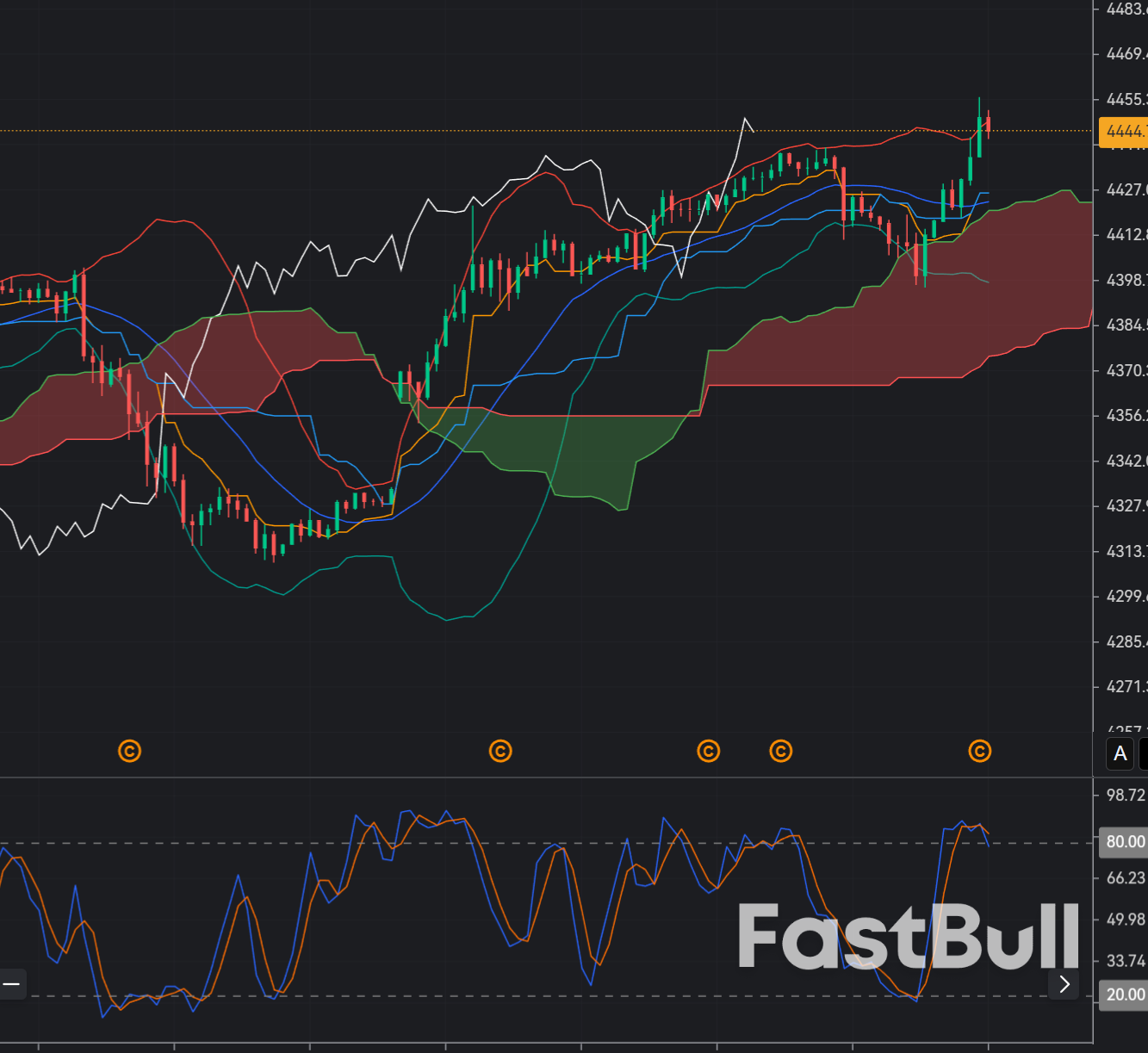Toggle the minus control in the oscillator panel

[x=12, y=984]
